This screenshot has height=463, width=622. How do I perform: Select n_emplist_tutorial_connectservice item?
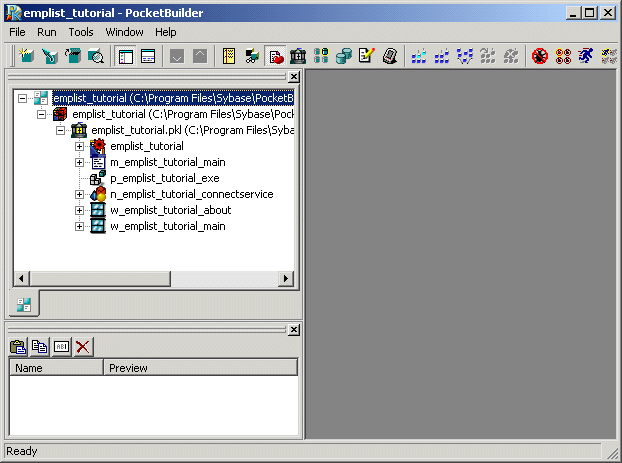192,194
